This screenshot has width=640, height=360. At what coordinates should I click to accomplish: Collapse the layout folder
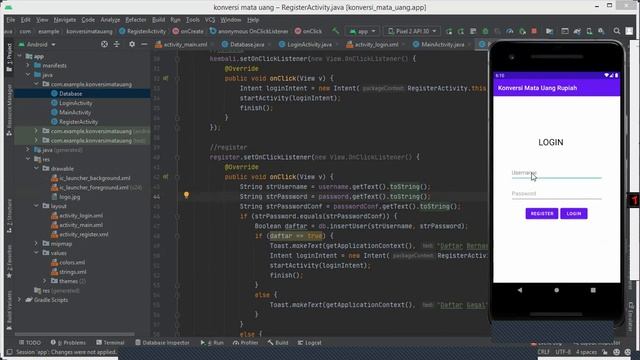(36, 206)
